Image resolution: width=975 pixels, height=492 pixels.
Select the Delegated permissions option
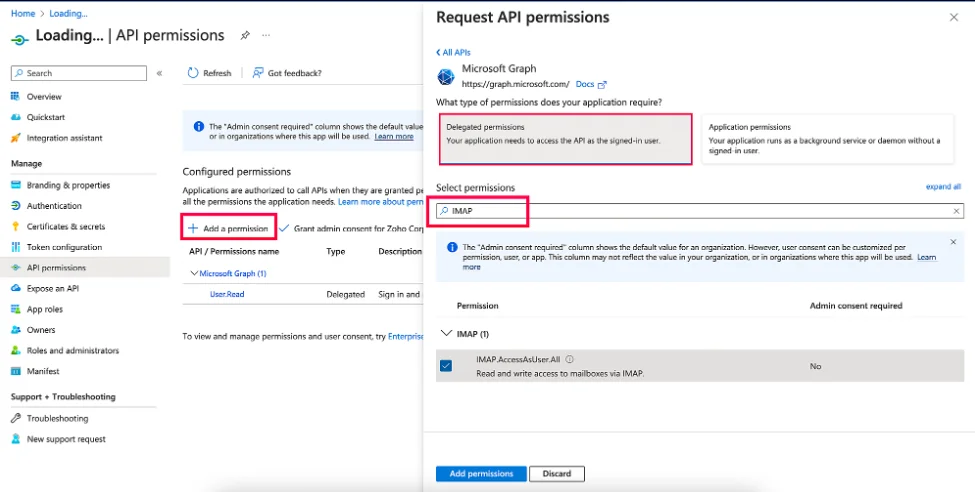click(x=564, y=139)
